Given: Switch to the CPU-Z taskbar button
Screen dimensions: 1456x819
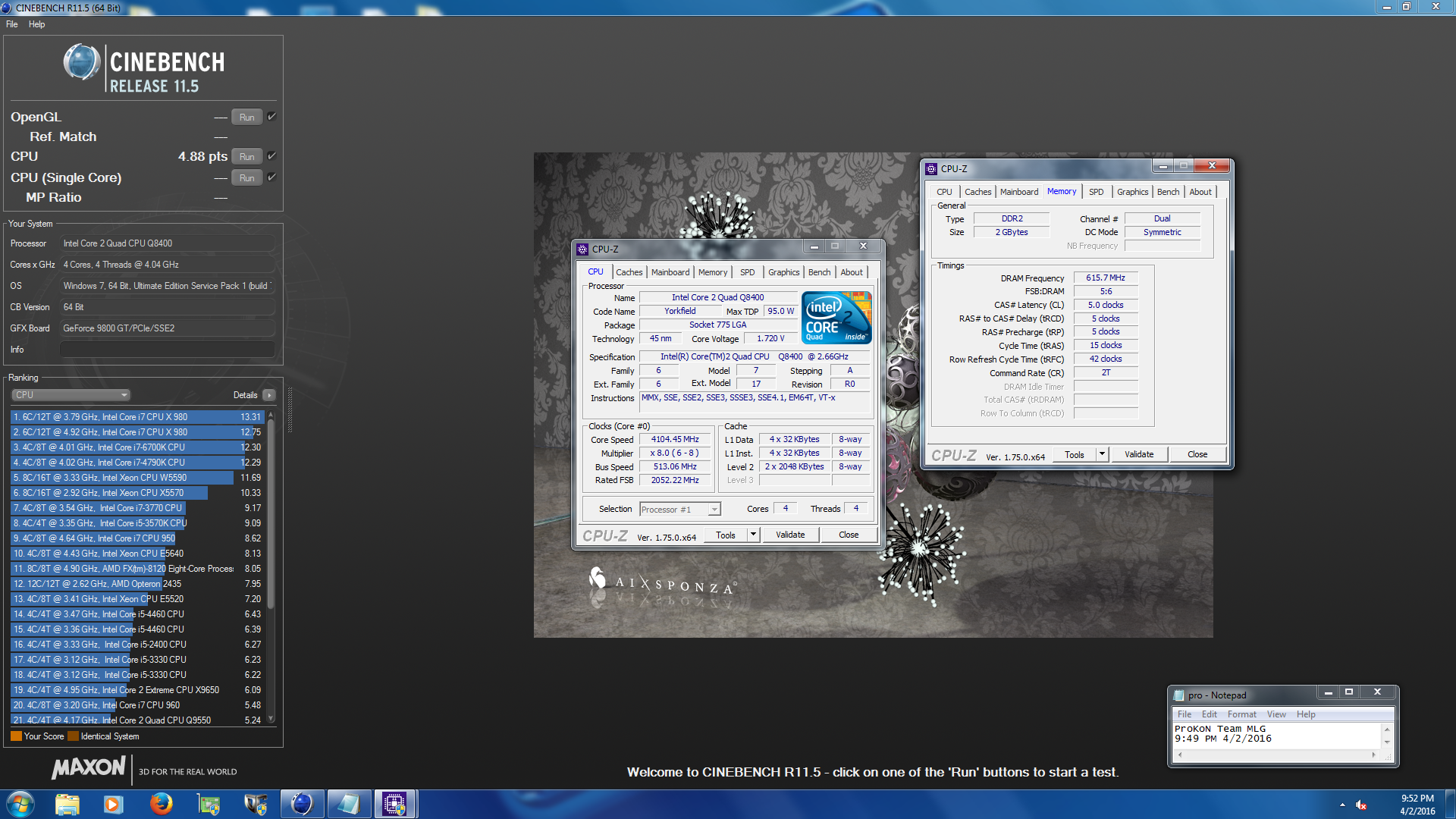Looking at the screenshot, I should 395,804.
